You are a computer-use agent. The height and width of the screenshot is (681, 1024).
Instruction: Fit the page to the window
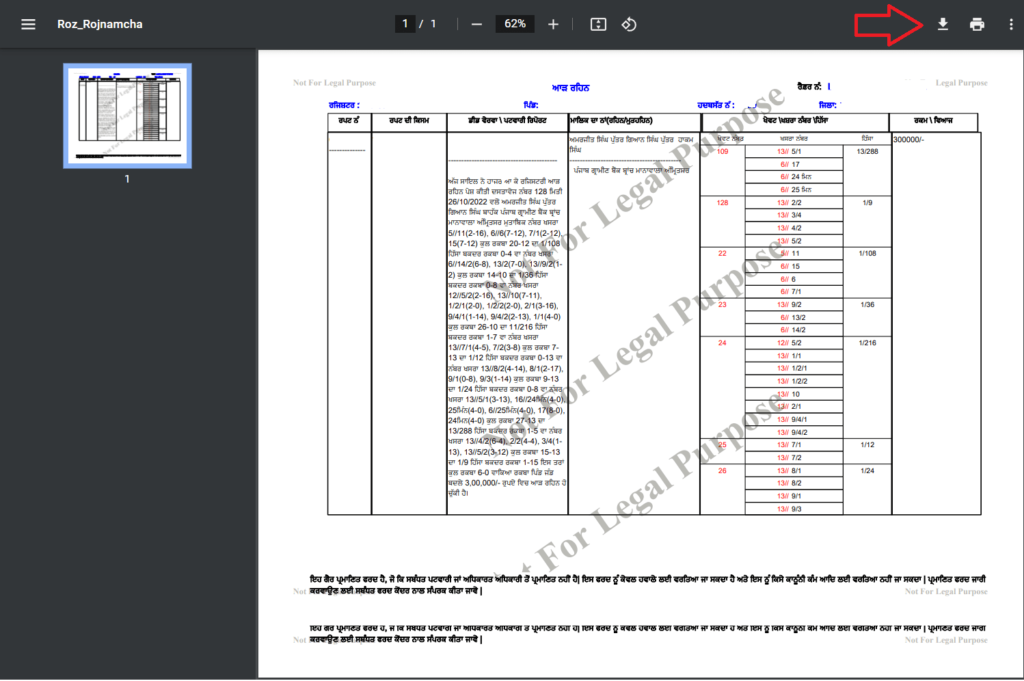[x=596, y=23]
